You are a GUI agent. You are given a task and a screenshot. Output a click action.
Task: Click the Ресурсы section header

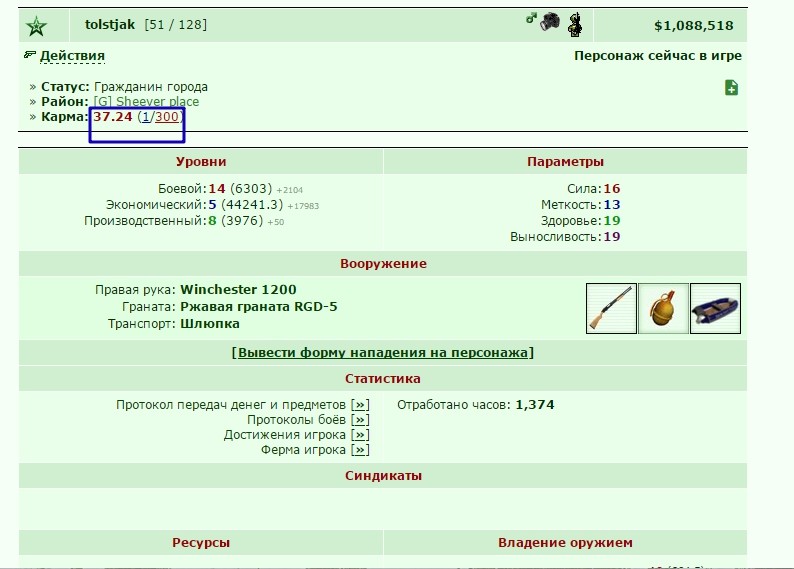(201, 543)
